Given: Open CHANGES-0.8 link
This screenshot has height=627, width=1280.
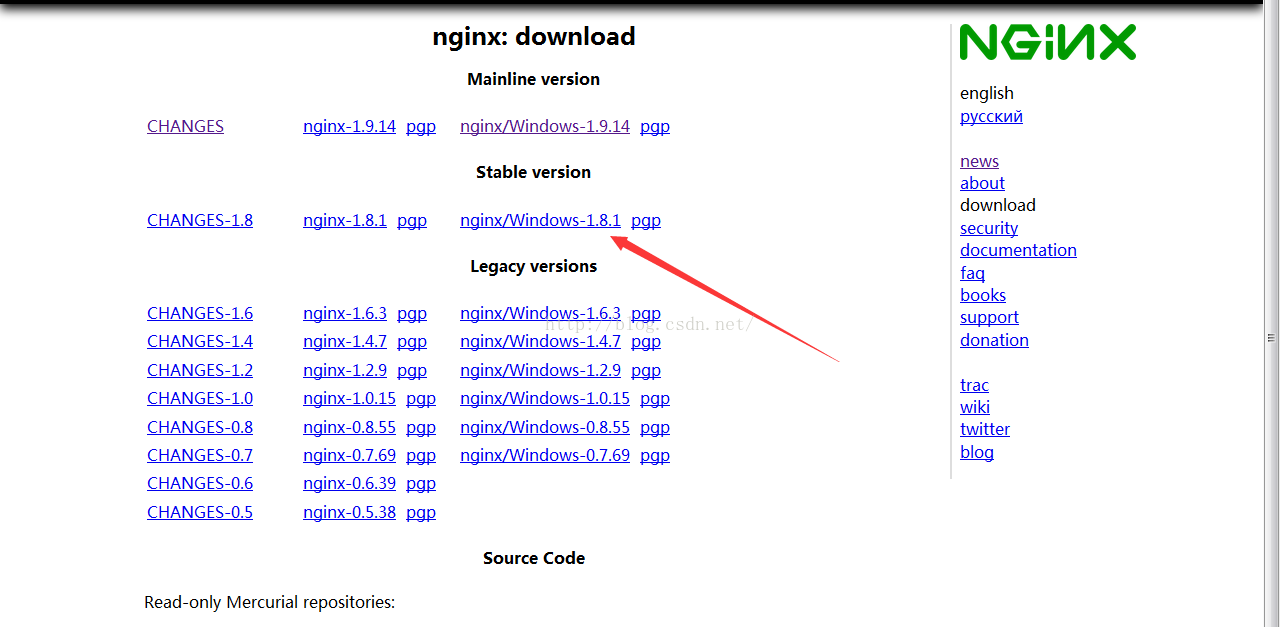Looking at the screenshot, I should (200, 427).
